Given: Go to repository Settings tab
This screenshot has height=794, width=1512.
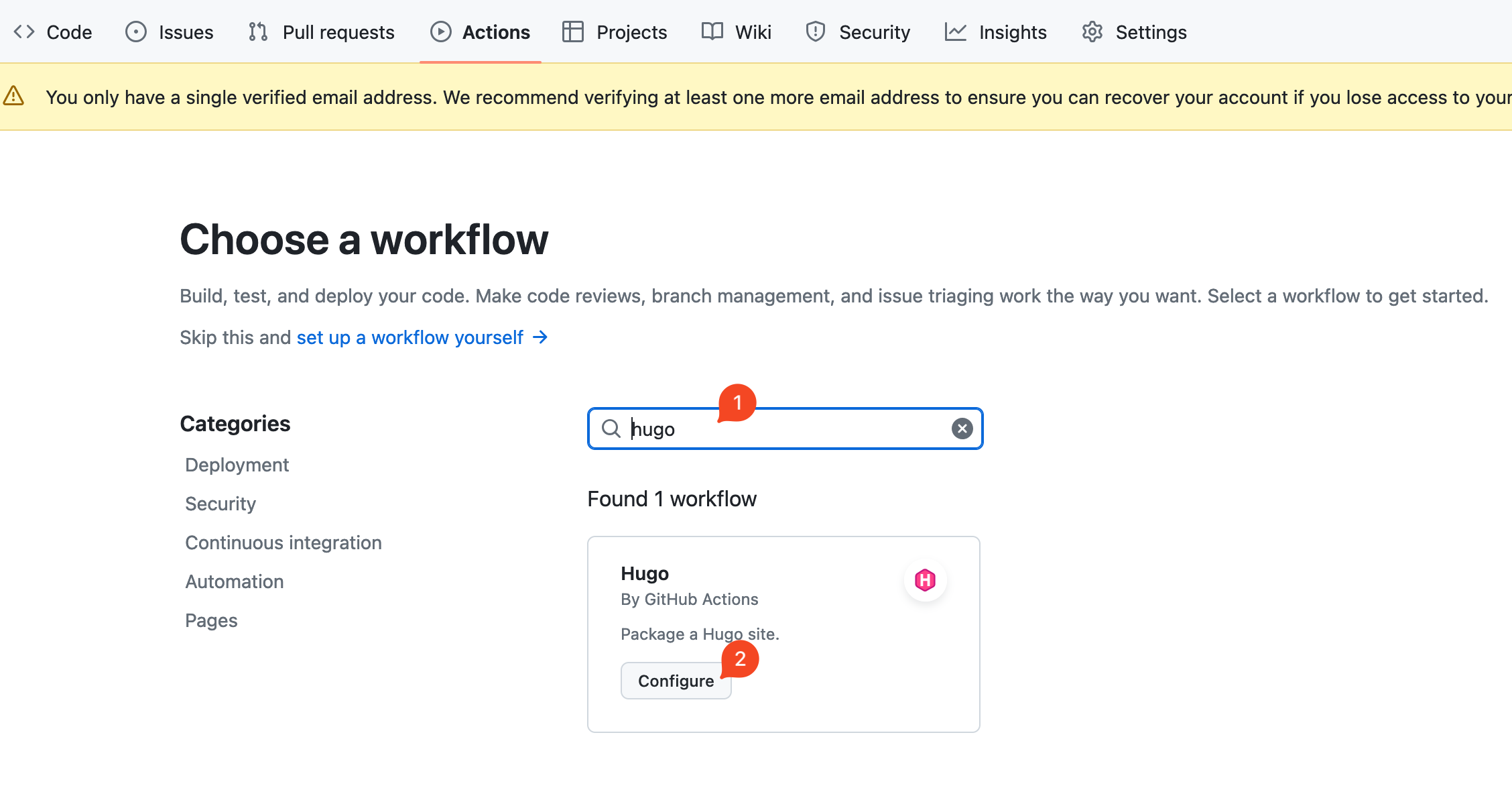Looking at the screenshot, I should (1134, 32).
